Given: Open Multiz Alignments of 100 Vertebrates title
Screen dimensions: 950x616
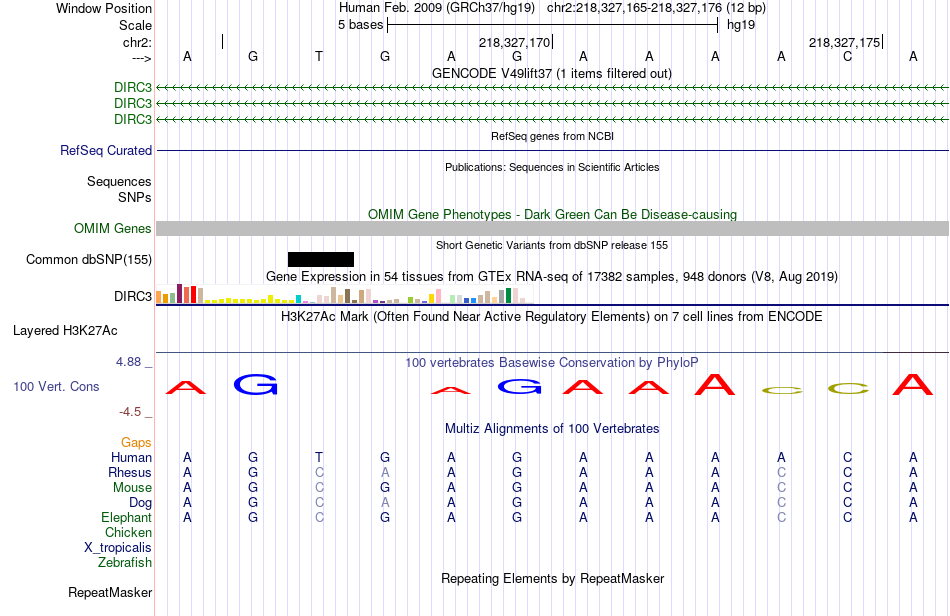Looking at the screenshot, I should click(x=552, y=429).
